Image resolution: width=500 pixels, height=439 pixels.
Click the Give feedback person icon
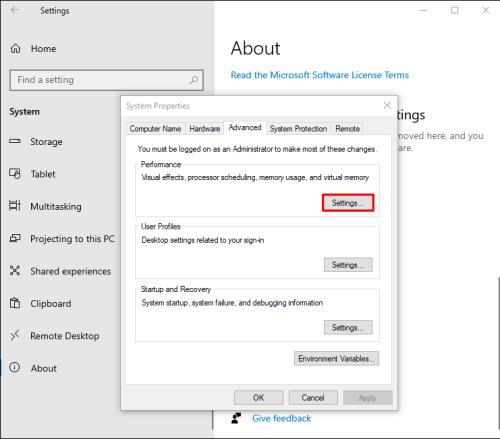(236, 418)
